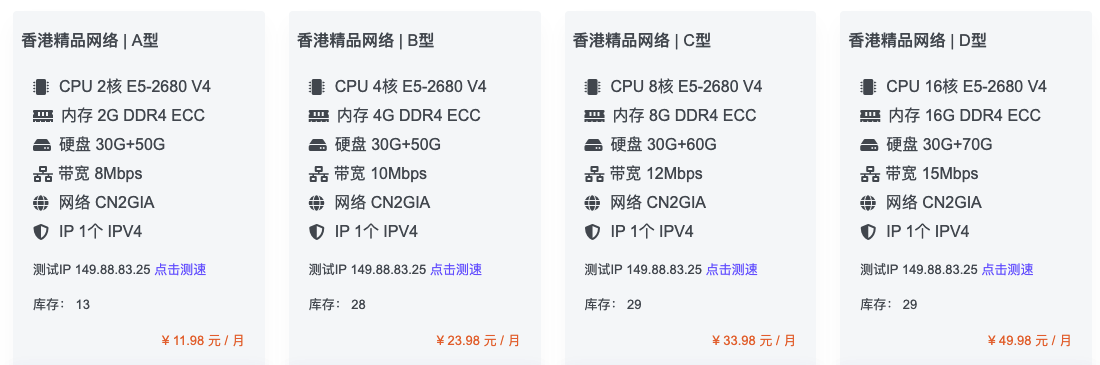Click the IP shield icon in B型 card
This screenshot has width=1100, height=365.
[x=317, y=232]
